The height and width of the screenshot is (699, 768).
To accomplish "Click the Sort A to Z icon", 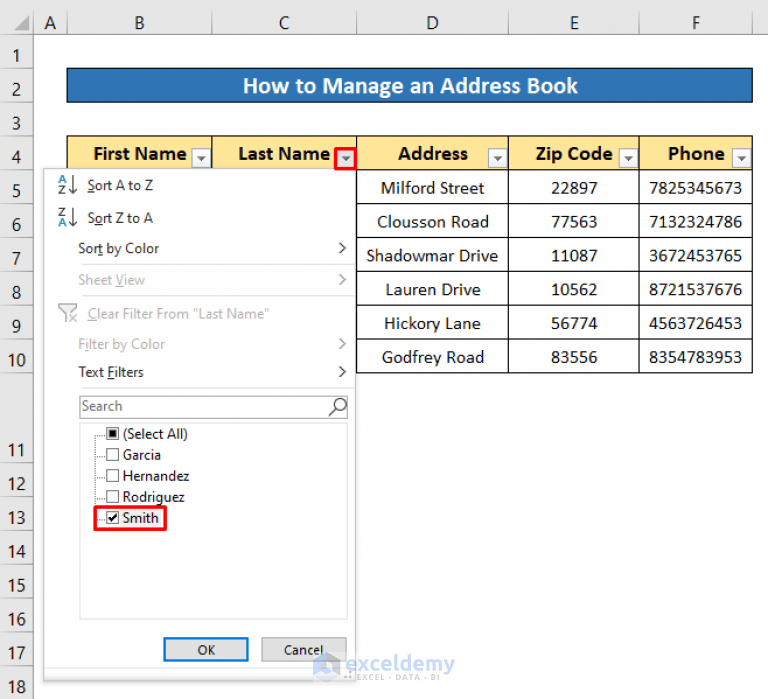I will (68, 185).
